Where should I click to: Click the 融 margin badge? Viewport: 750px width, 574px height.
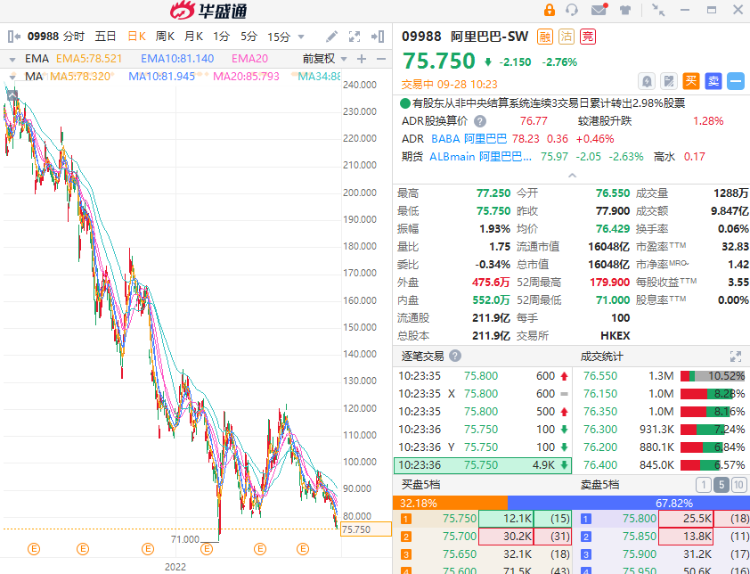(545, 37)
